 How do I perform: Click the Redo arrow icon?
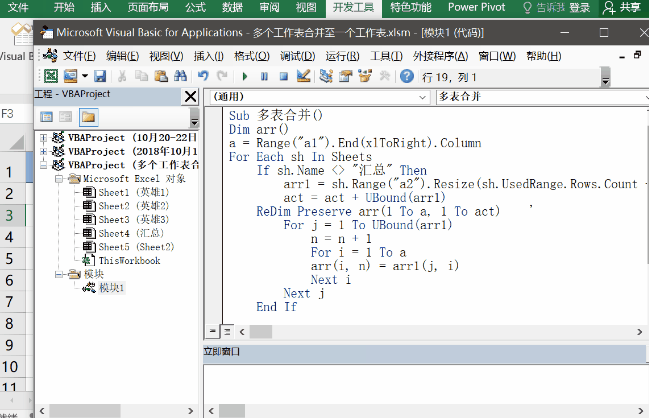pos(223,76)
